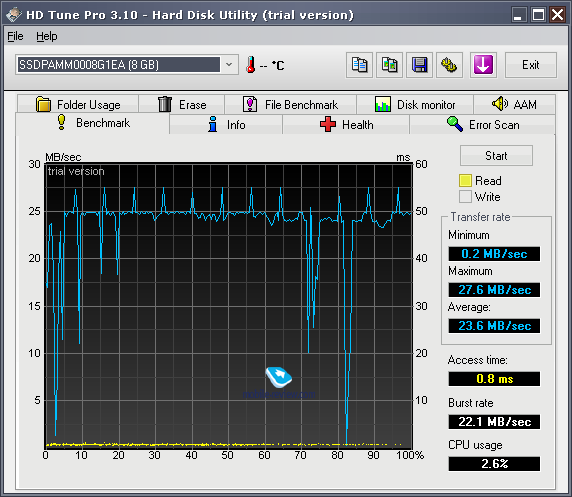
Task: Click the floppy disk save icon
Action: pyautogui.click(x=420, y=65)
